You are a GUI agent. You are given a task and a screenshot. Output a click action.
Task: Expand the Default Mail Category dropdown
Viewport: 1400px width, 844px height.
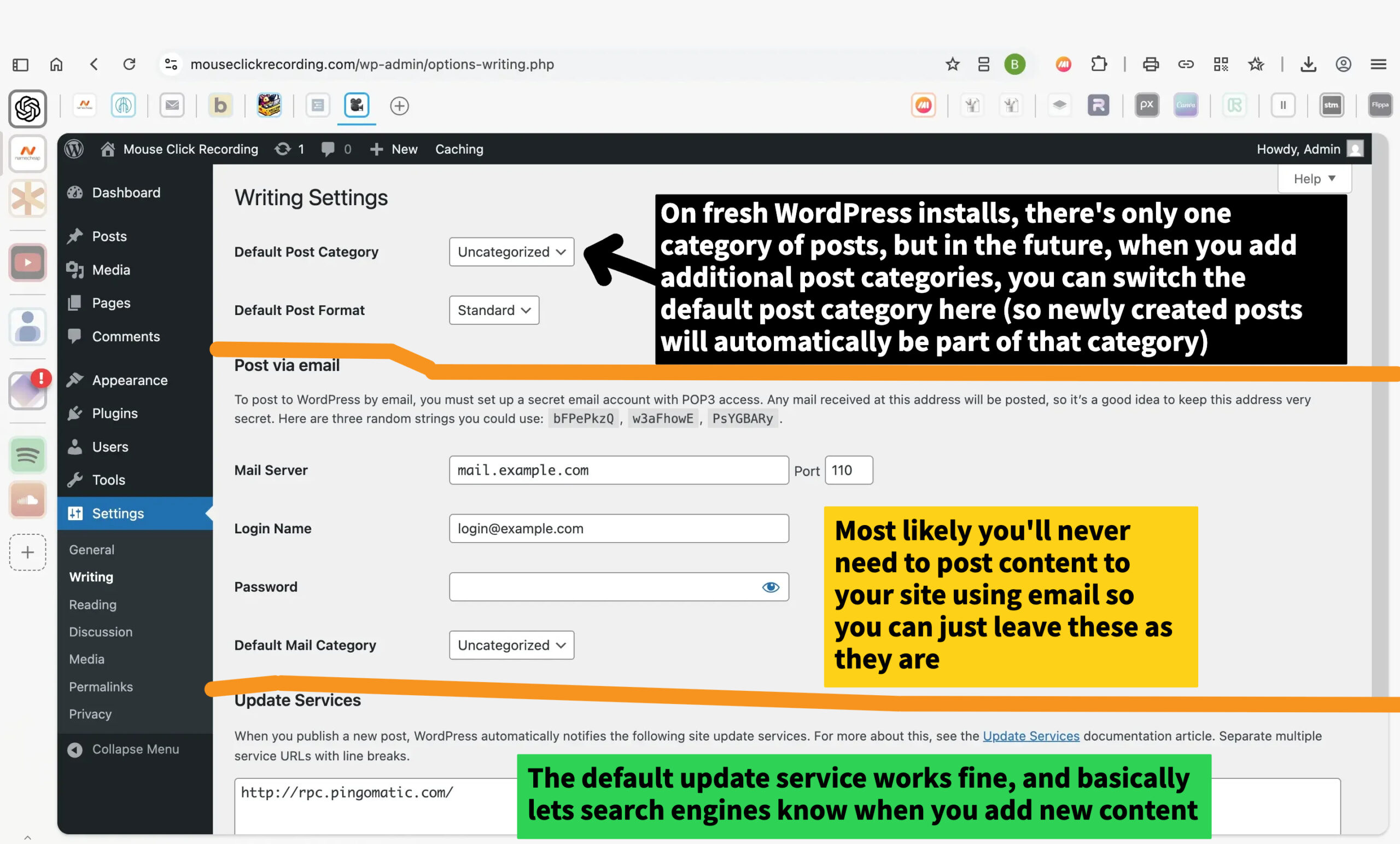tap(511, 645)
